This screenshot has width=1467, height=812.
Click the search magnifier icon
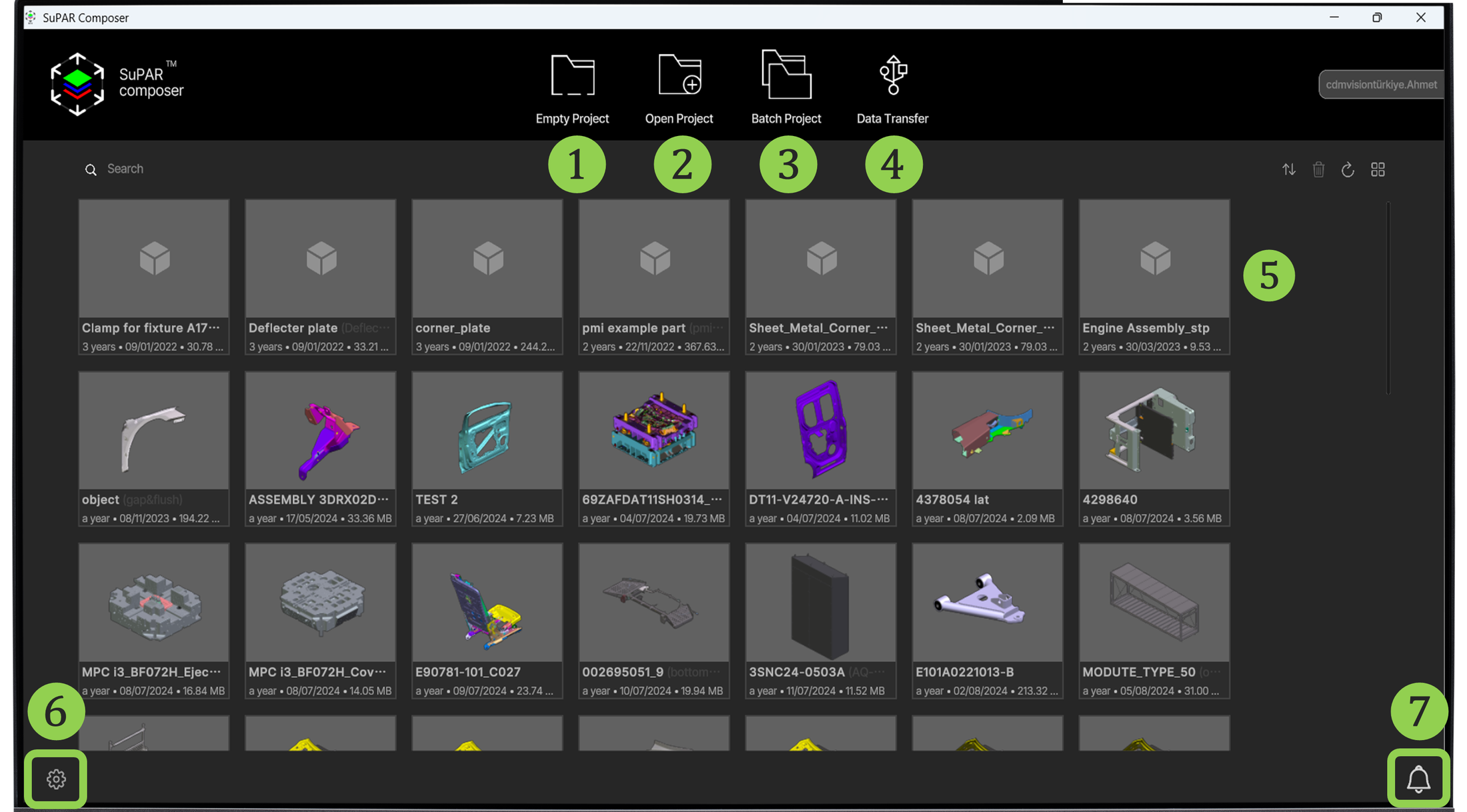pos(91,169)
